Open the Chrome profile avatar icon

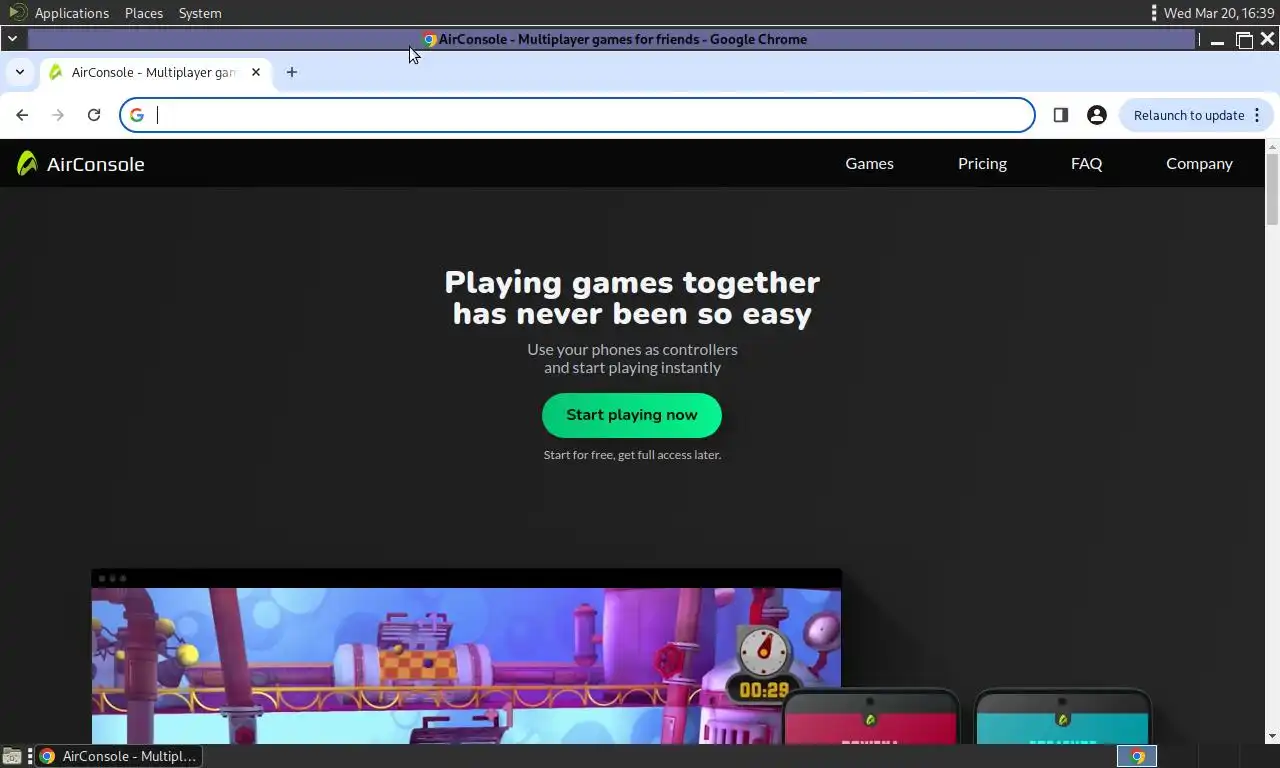coord(1097,115)
